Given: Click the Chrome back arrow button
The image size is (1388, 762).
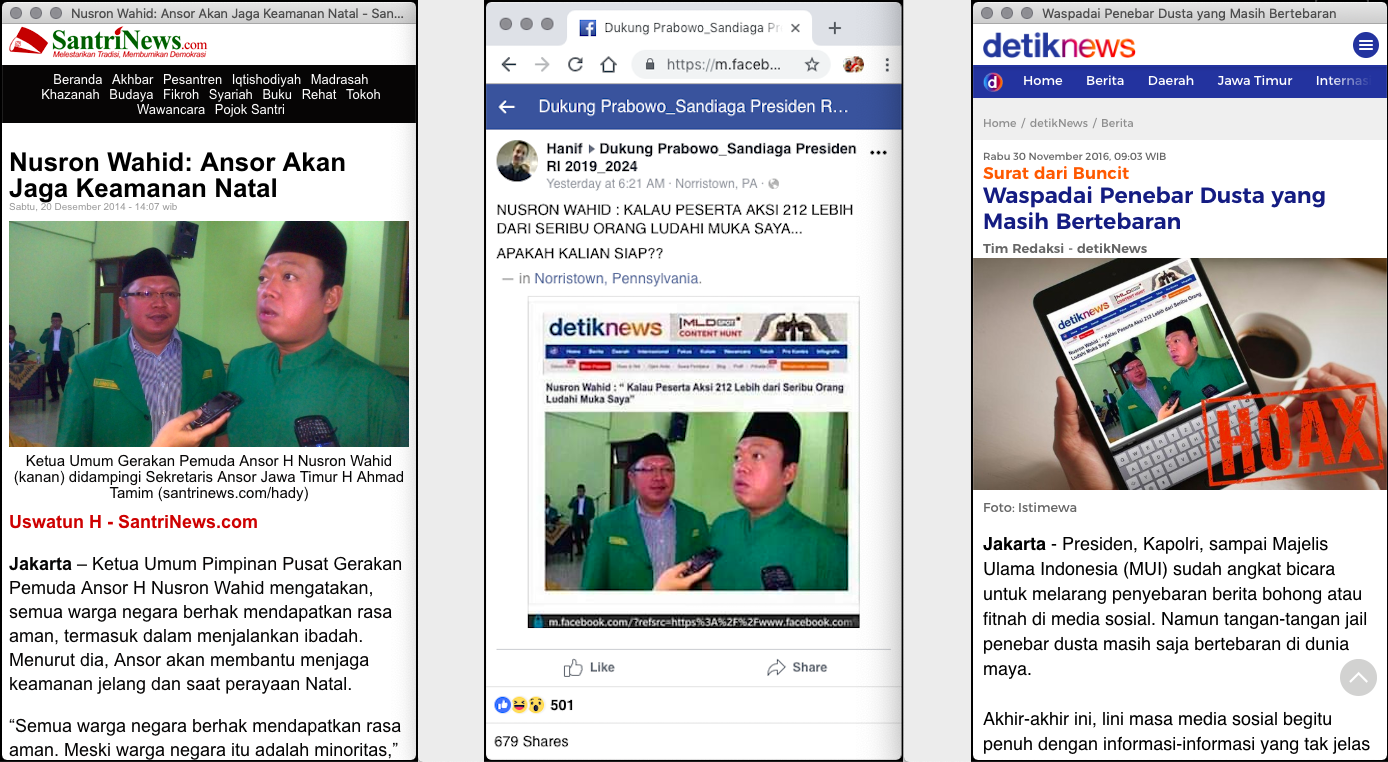Looking at the screenshot, I should pos(509,65).
